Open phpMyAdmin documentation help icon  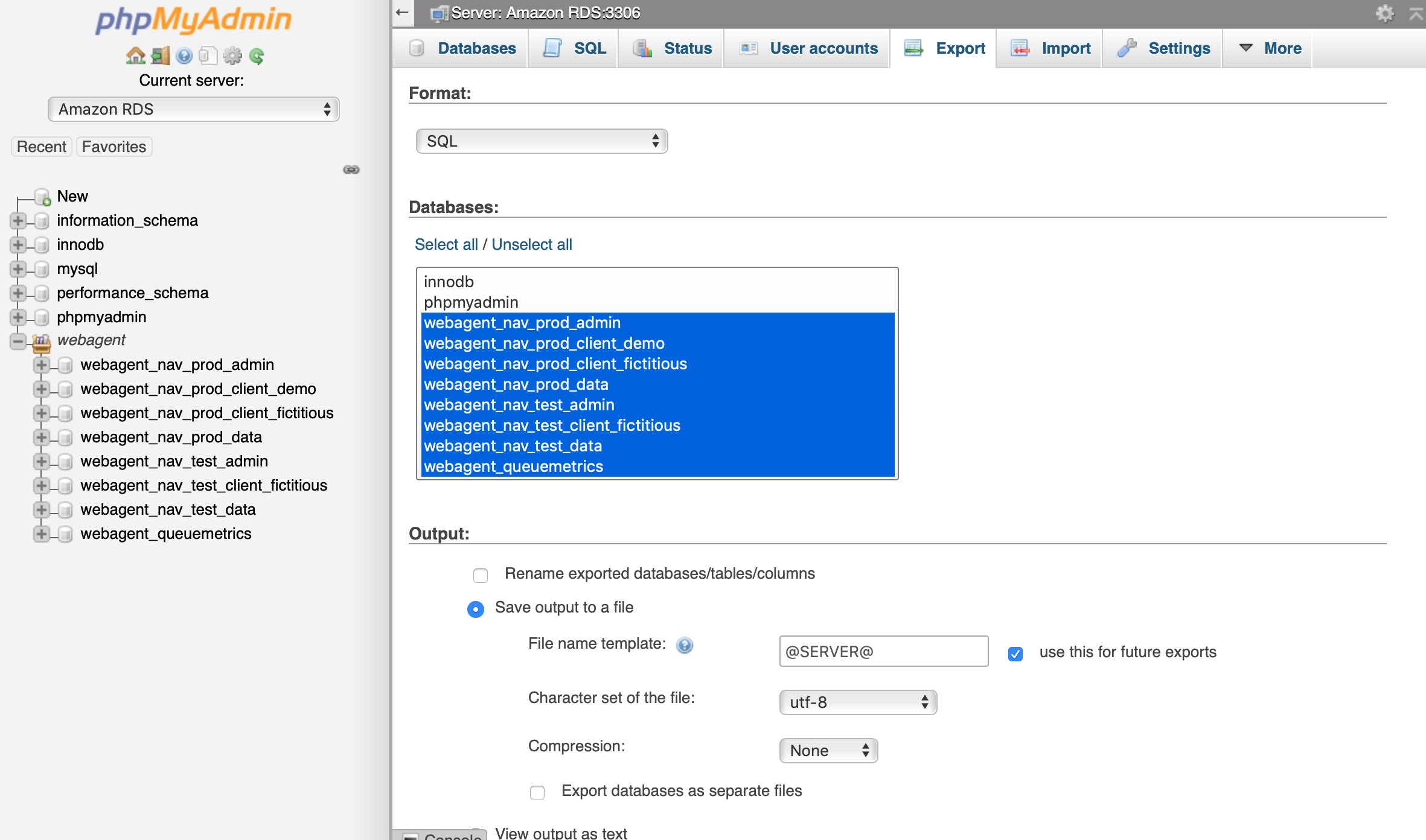click(x=184, y=56)
